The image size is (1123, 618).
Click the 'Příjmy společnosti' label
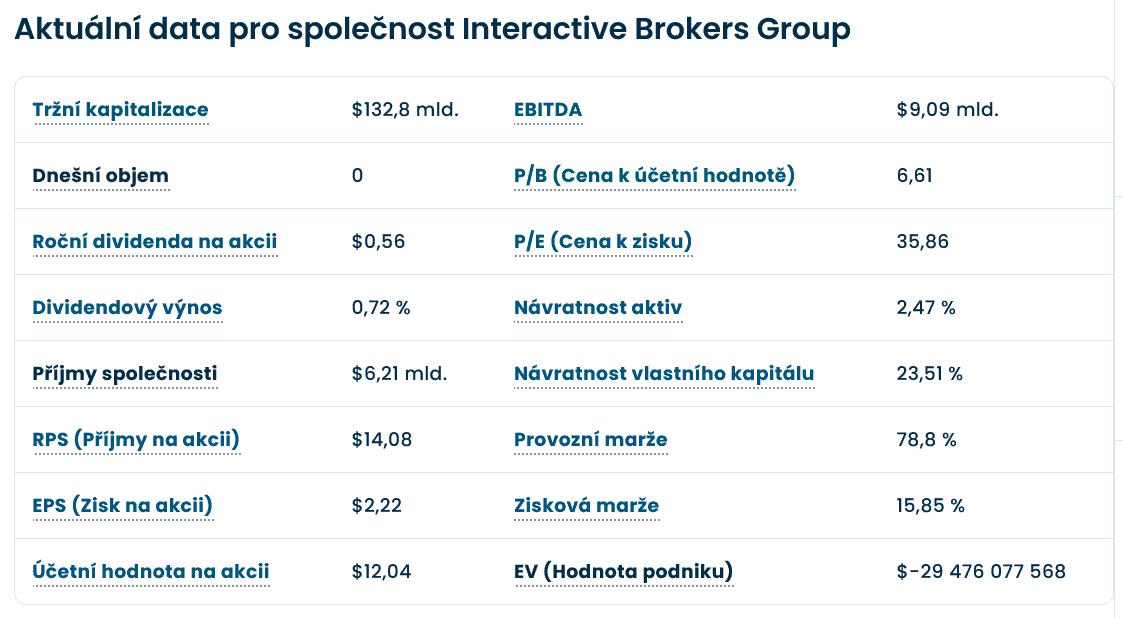[x=124, y=374]
